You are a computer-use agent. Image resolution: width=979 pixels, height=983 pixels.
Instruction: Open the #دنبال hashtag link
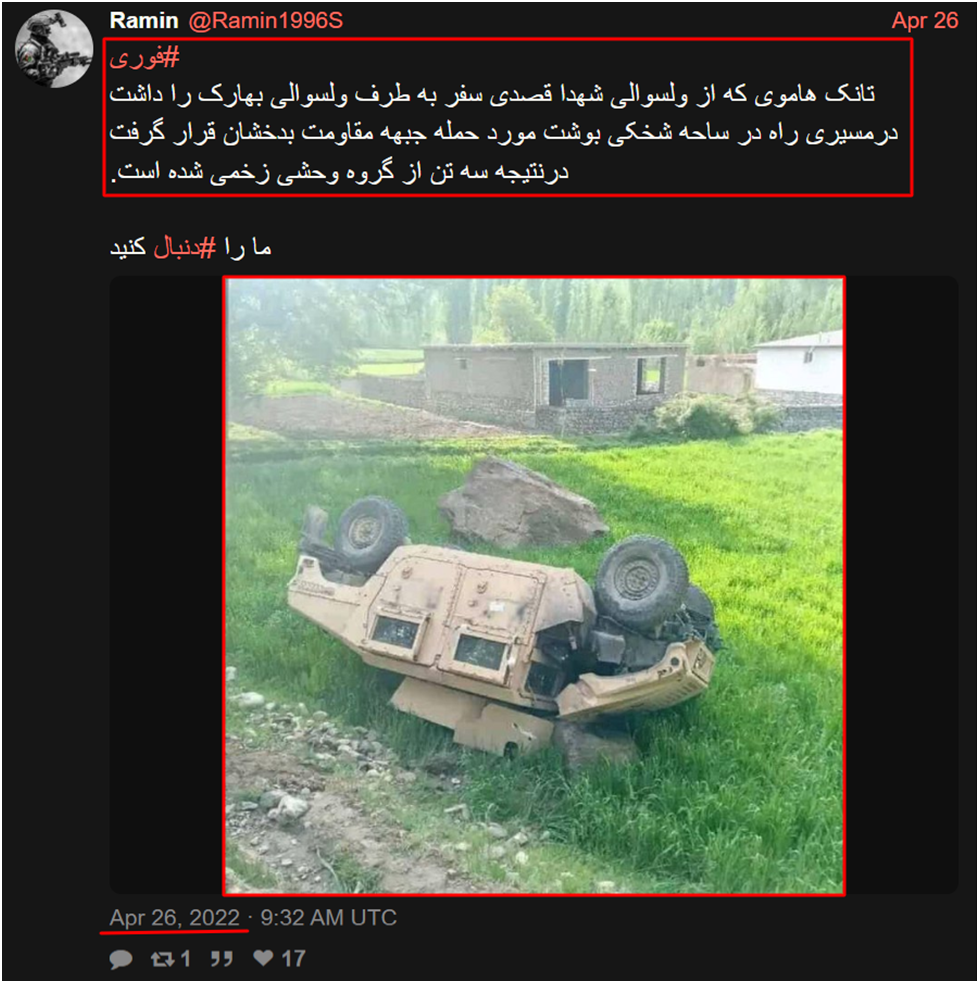(x=185, y=248)
